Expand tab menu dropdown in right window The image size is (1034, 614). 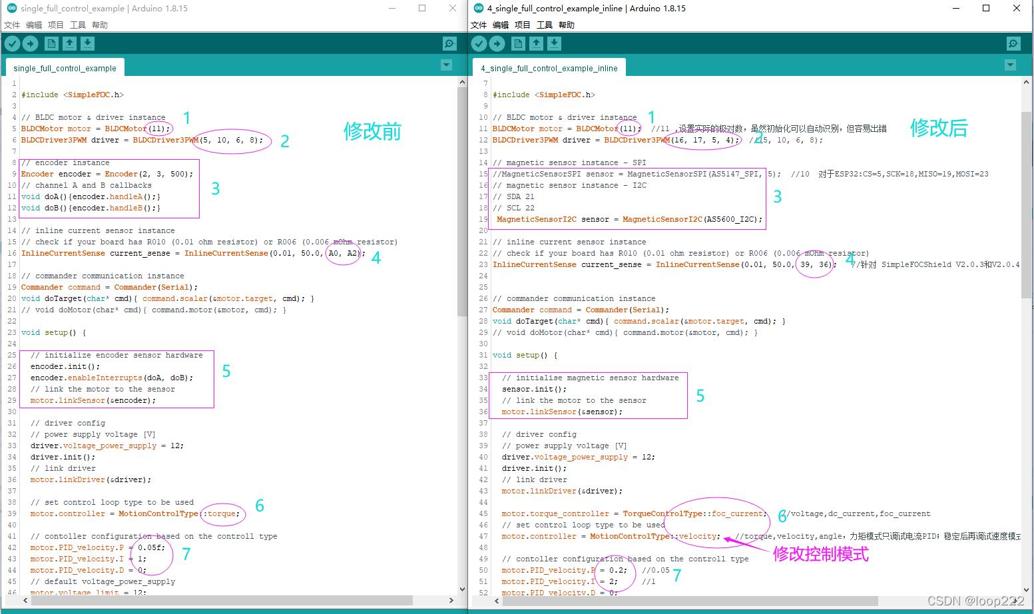pos(1010,65)
